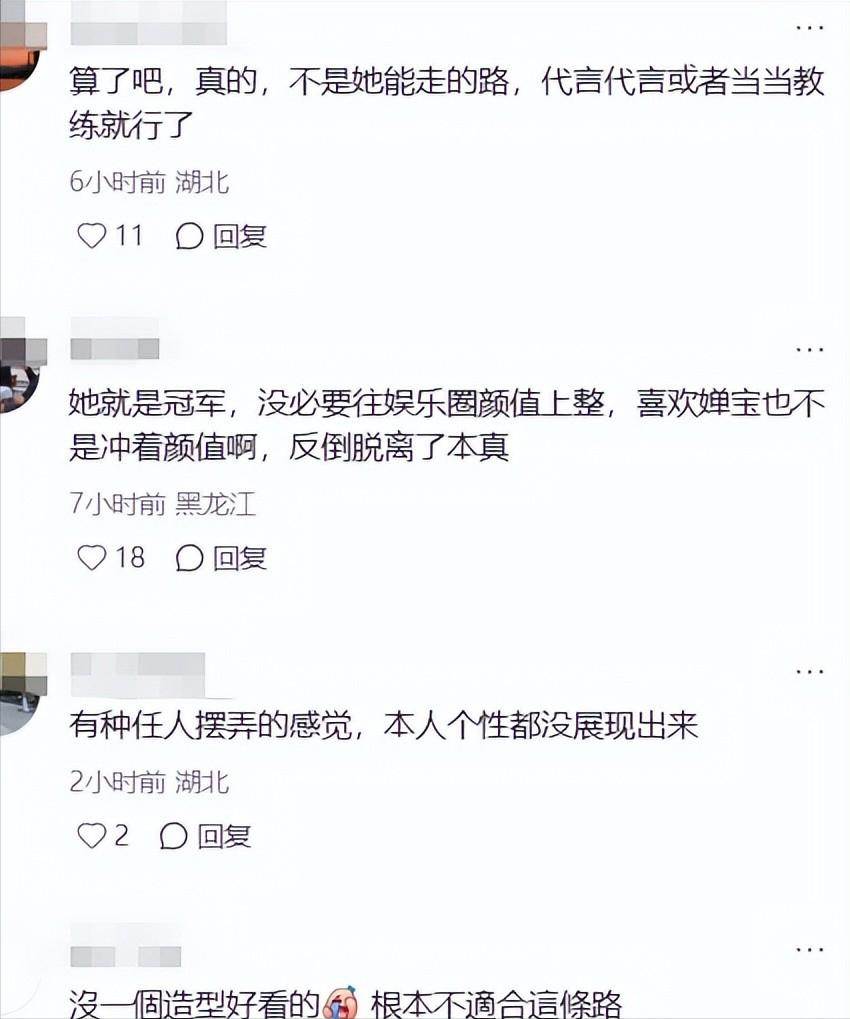Open the second commenter's avatar

[x=21, y=367]
